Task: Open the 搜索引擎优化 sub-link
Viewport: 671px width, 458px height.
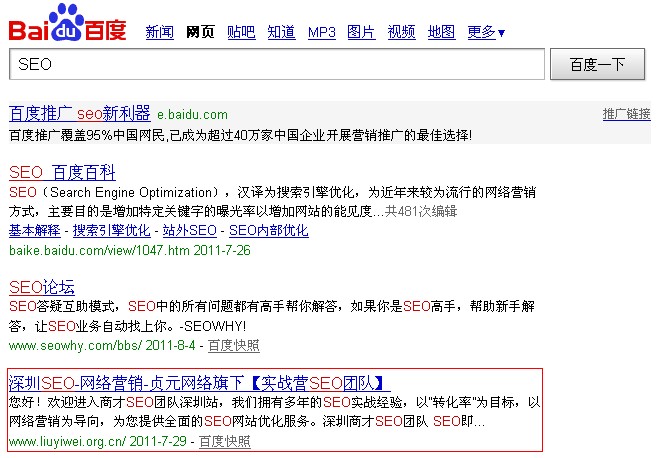Action: coord(112,230)
